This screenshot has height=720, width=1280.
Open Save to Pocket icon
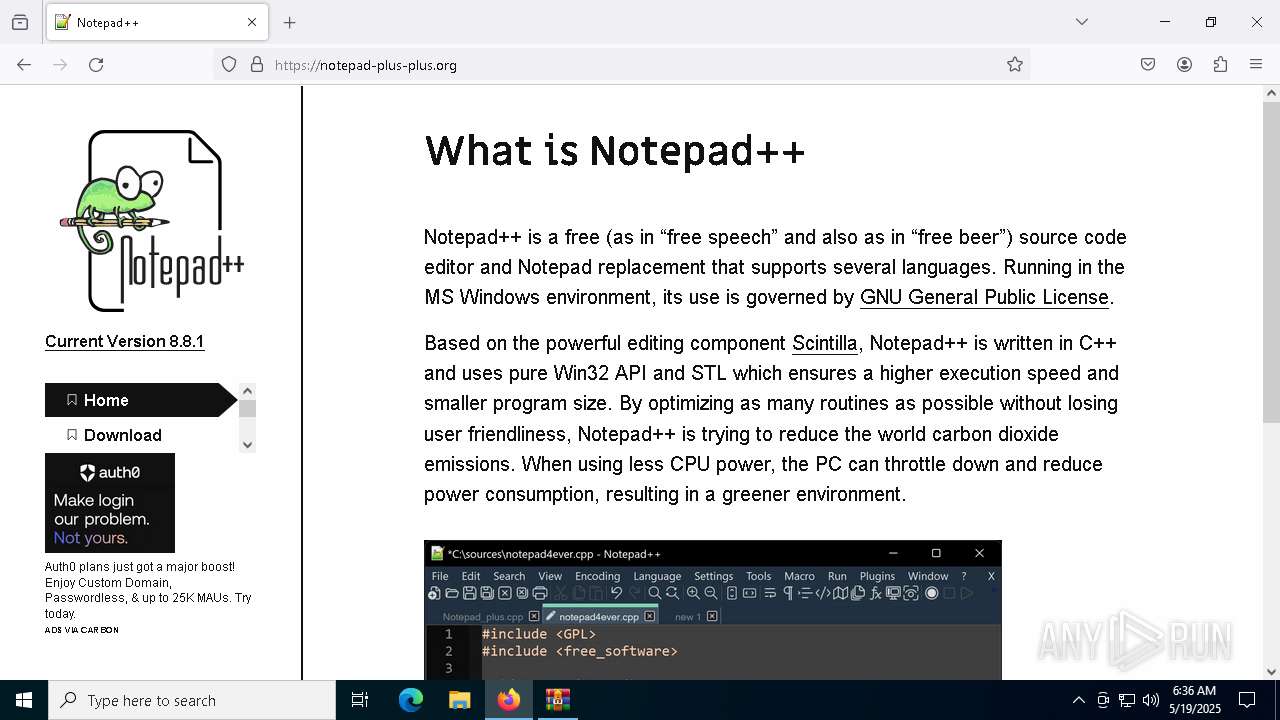[1148, 64]
